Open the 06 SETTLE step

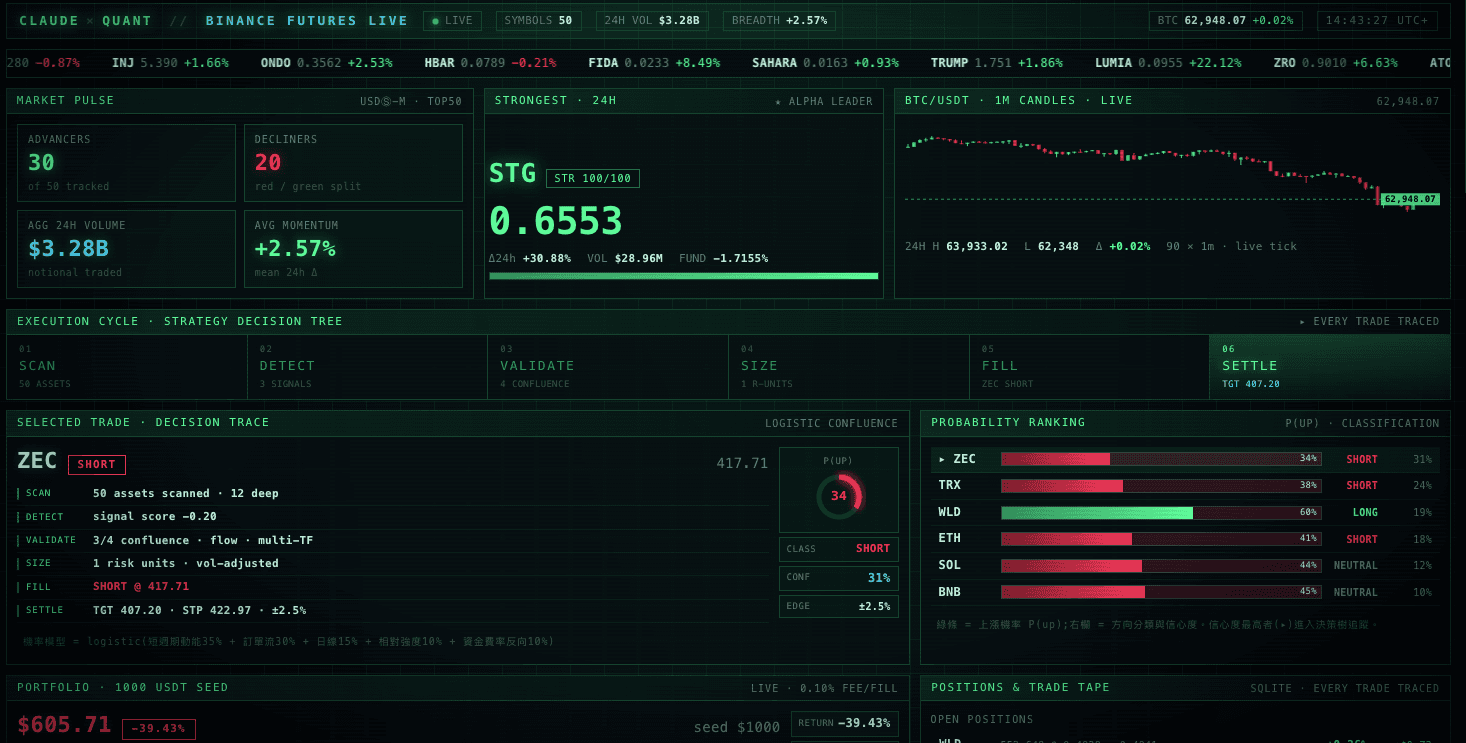1330,366
